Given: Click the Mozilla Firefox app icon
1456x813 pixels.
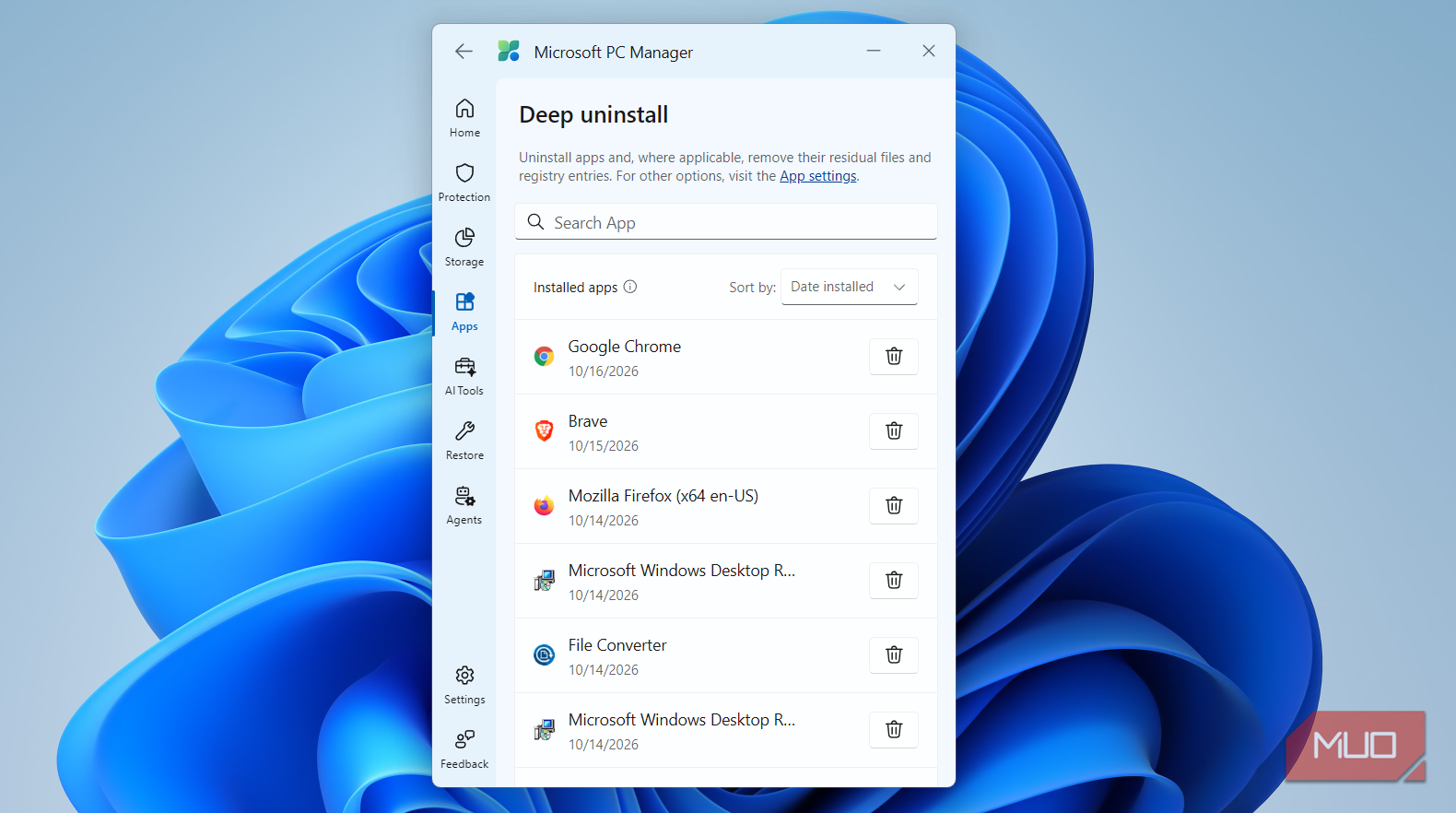Looking at the screenshot, I should coord(545,506).
